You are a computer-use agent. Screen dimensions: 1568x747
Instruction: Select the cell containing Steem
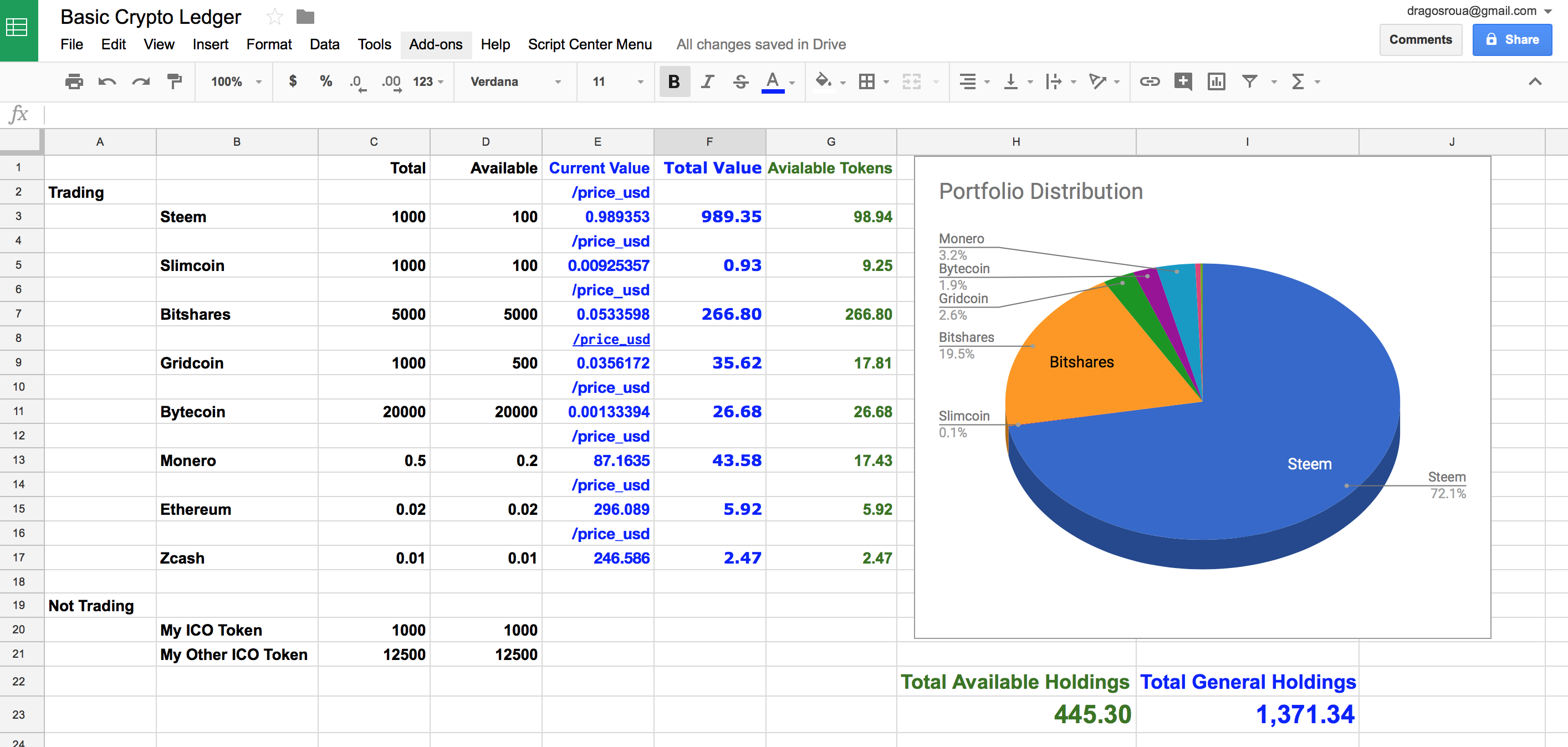pyautogui.click(x=237, y=217)
